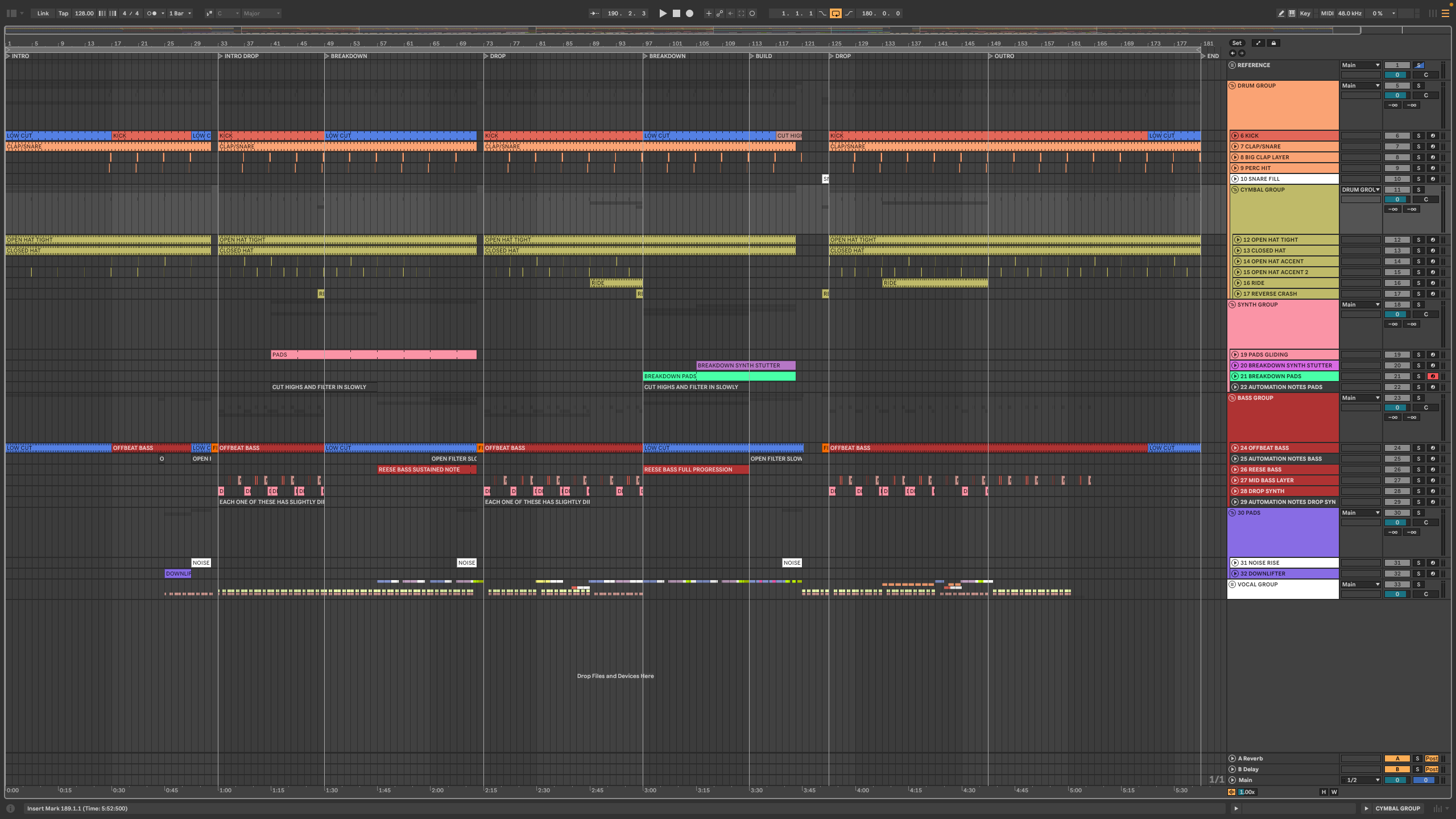Click the Set locator button
The width and height of the screenshot is (1456, 819).
1236,43
